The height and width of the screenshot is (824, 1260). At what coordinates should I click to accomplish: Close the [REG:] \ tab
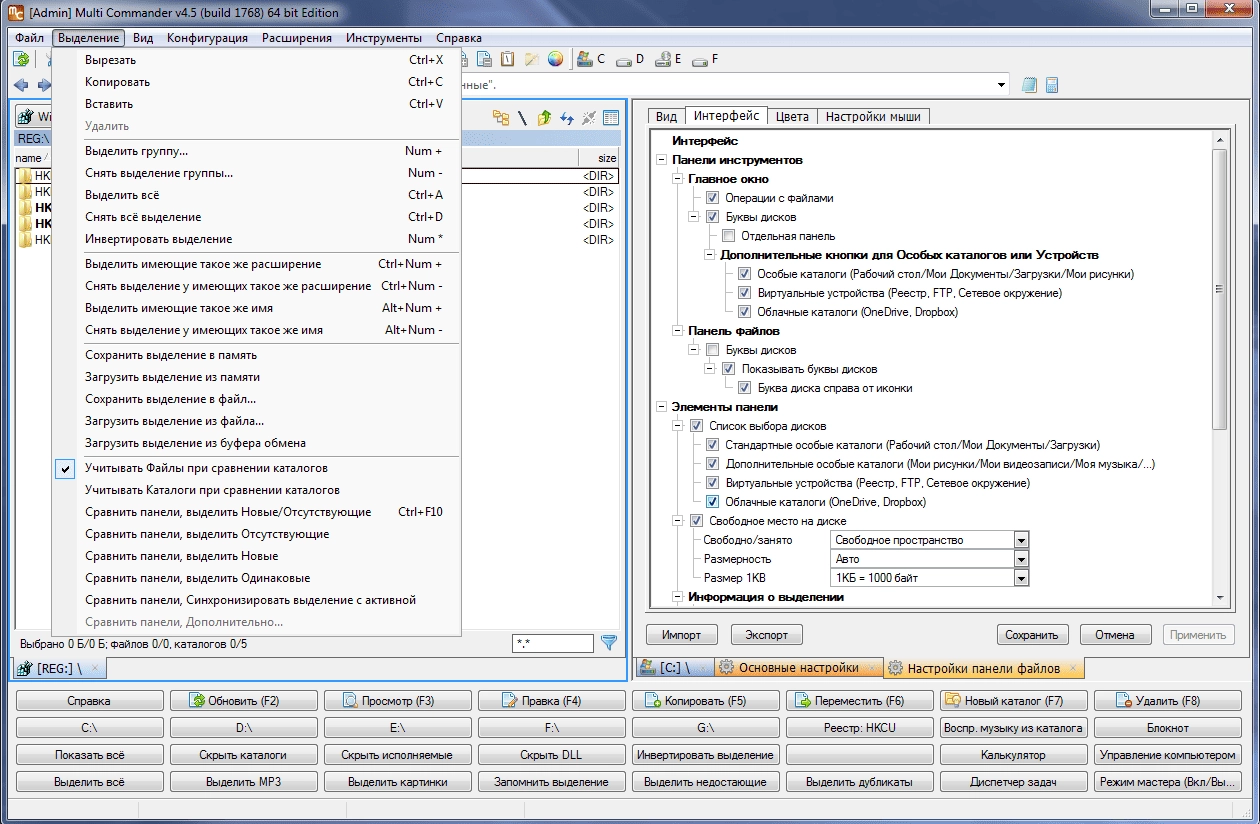point(95,668)
